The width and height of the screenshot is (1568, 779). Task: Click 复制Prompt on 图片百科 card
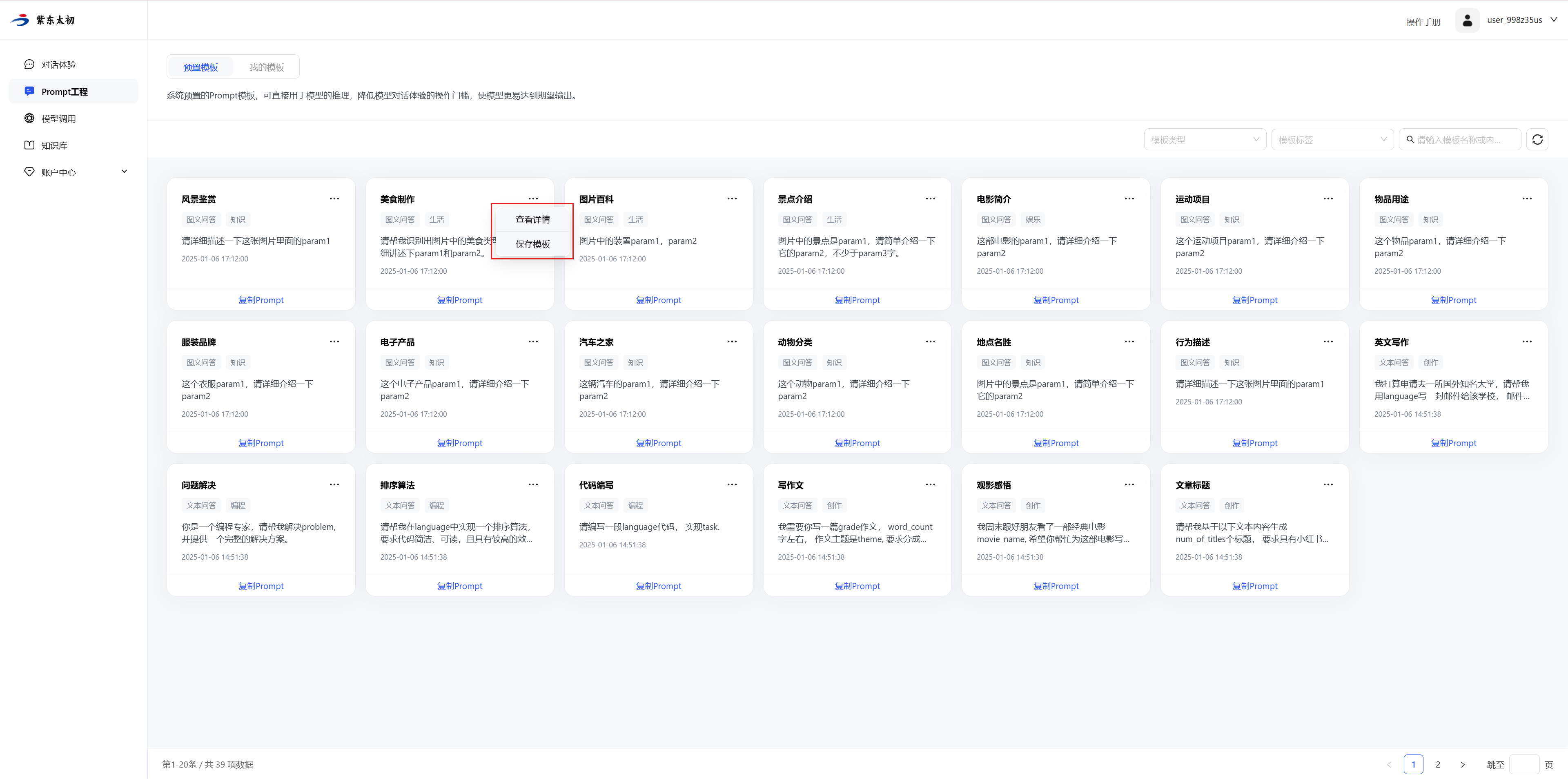658,300
